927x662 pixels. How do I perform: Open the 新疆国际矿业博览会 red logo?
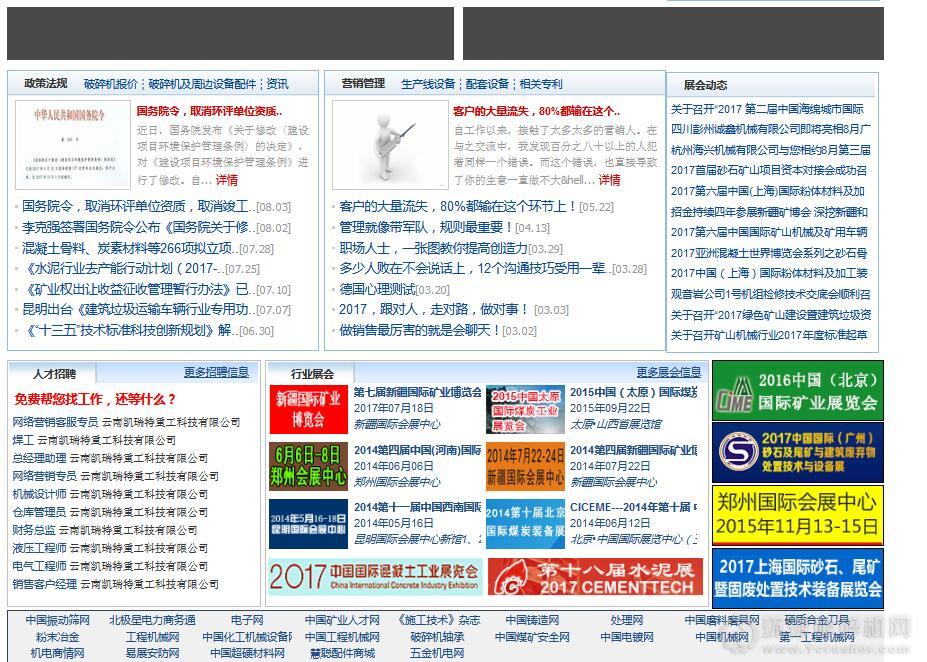pyautogui.click(x=308, y=408)
